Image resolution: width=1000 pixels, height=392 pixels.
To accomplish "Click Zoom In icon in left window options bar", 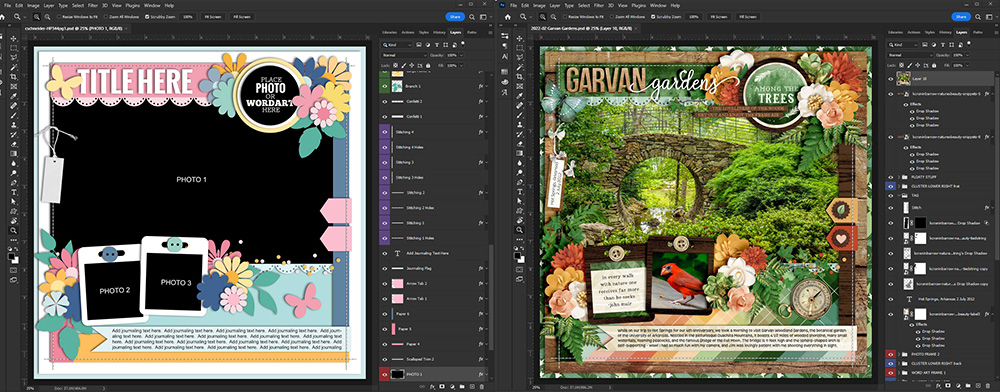I will (37, 17).
